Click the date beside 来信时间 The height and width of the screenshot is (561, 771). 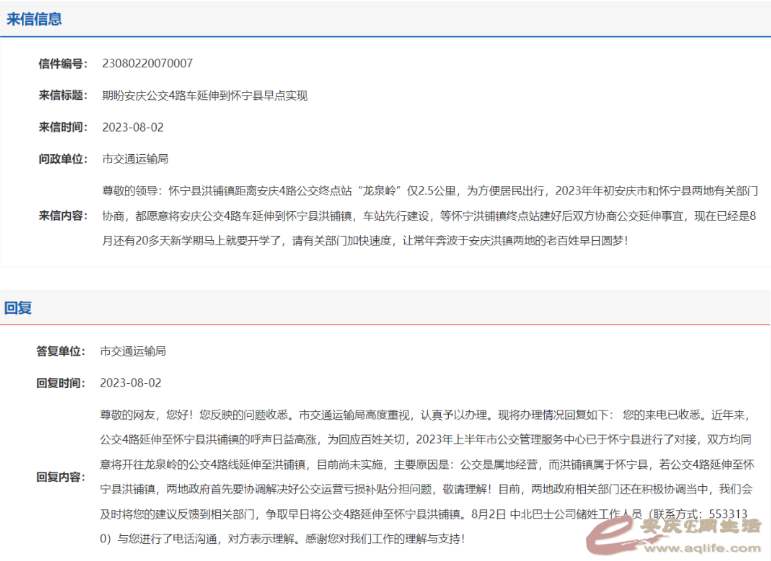tap(132, 127)
